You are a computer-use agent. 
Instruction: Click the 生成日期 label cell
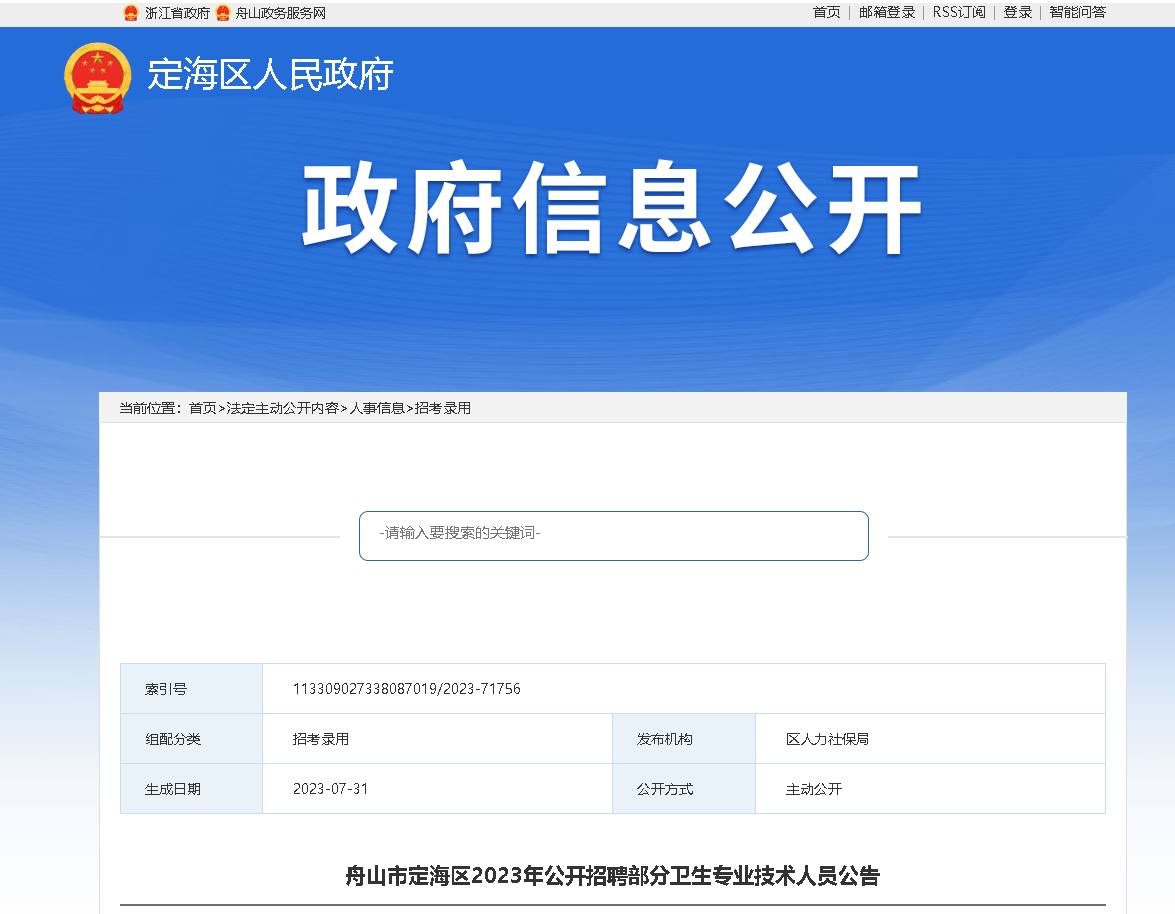[x=191, y=789]
